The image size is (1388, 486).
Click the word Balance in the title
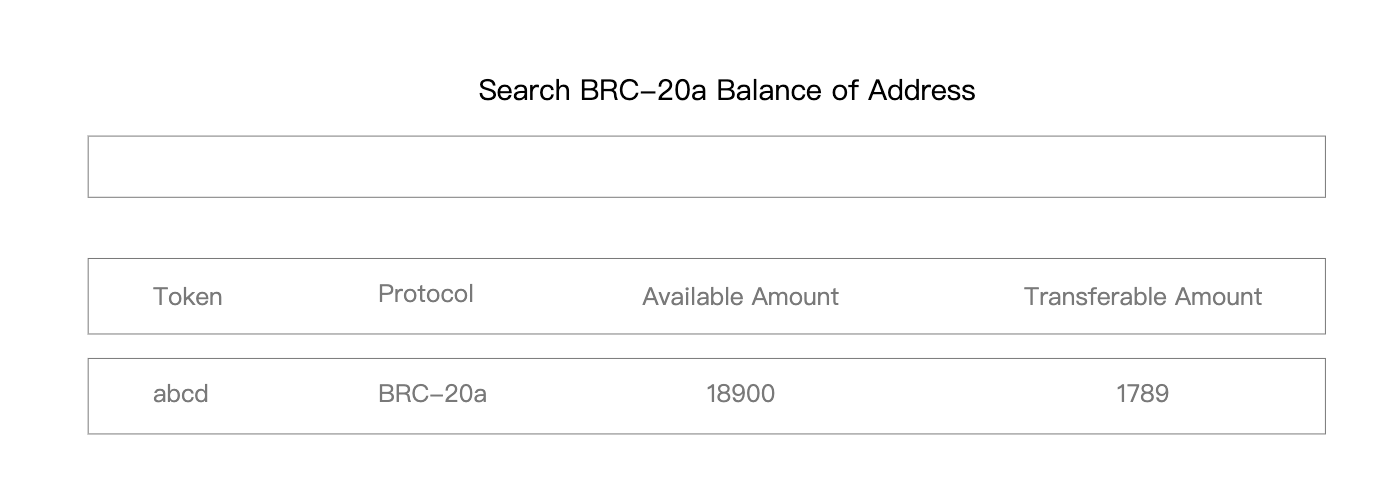[x=770, y=90]
